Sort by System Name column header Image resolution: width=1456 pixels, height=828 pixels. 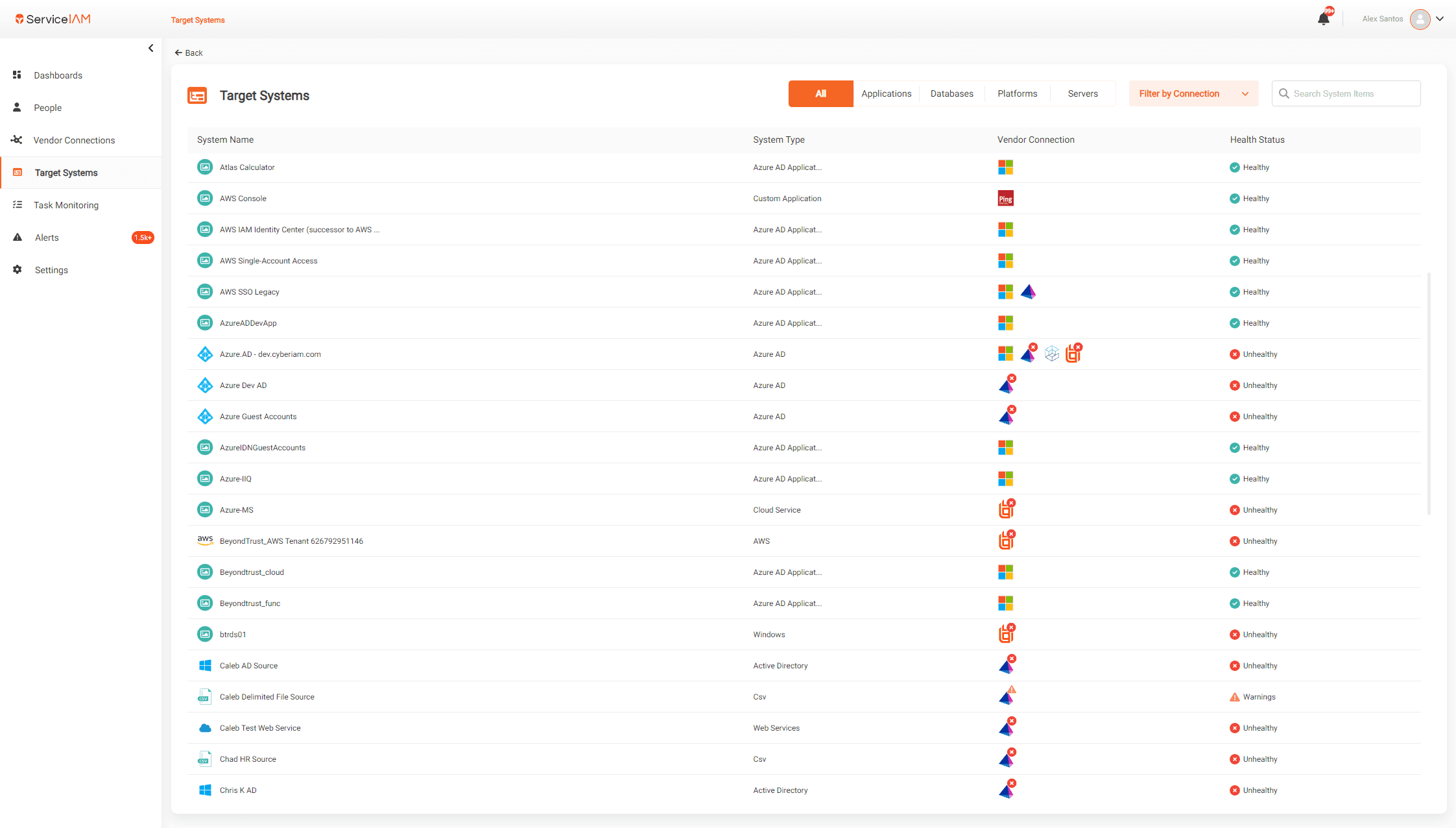tap(225, 140)
